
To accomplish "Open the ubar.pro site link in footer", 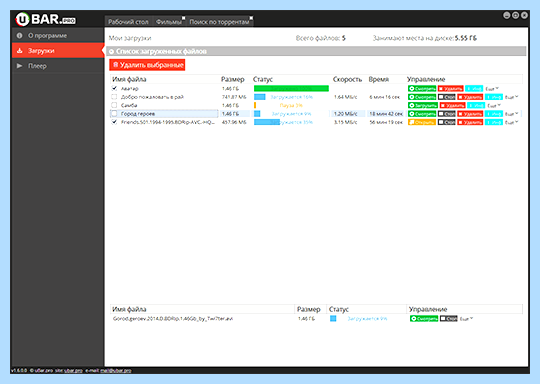I will tap(73, 371).
